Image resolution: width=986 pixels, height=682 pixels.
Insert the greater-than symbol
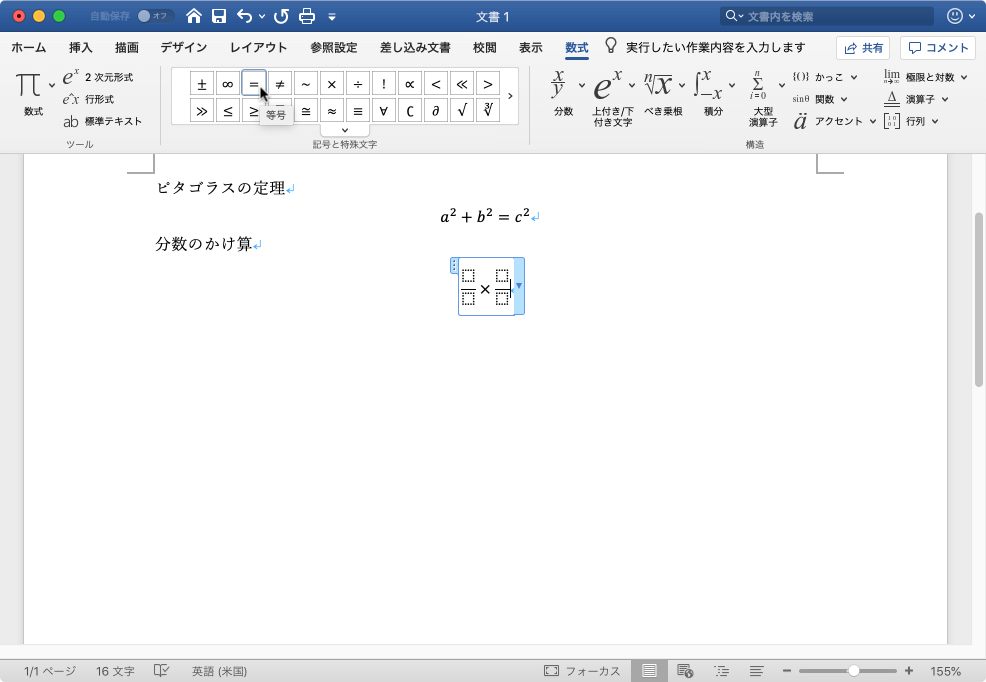point(488,84)
